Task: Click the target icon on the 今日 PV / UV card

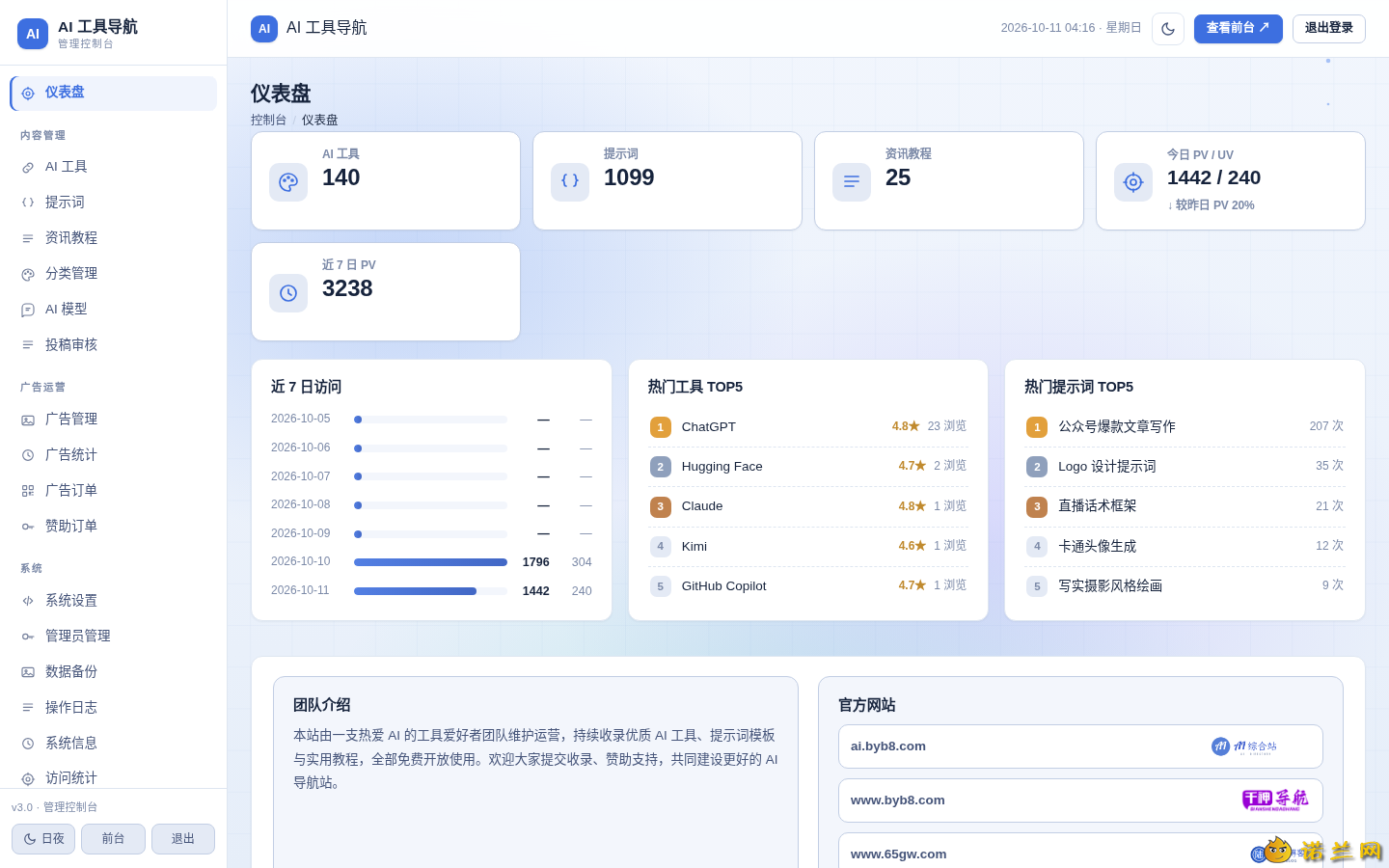Action: click(x=1133, y=182)
